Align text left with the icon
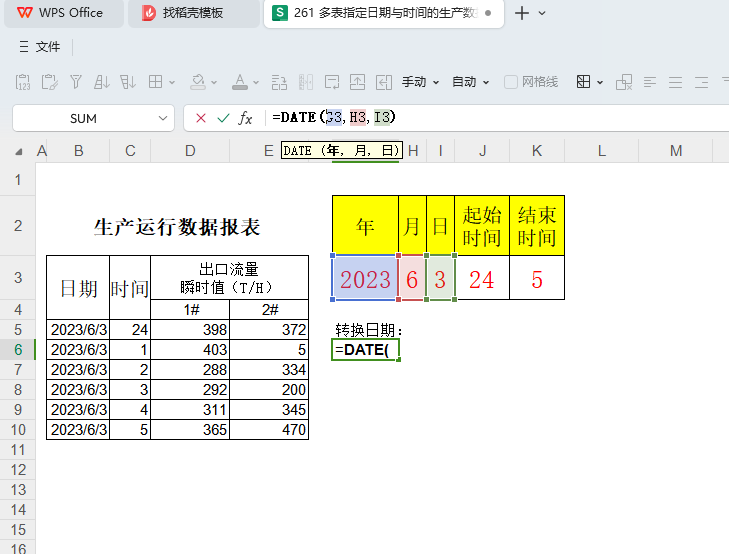The image size is (729, 554). point(650,82)
